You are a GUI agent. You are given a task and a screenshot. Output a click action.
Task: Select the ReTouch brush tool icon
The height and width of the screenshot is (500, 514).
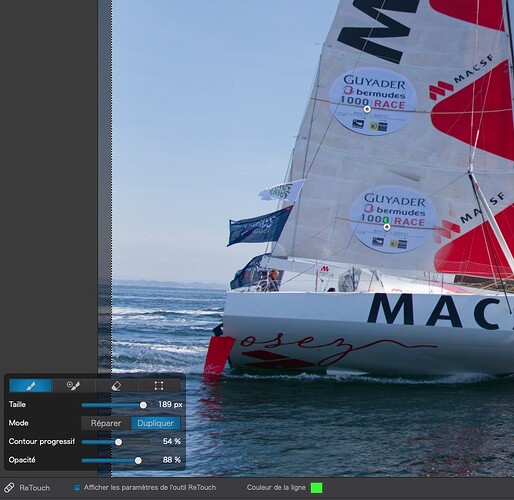click(x=30, y=386)
